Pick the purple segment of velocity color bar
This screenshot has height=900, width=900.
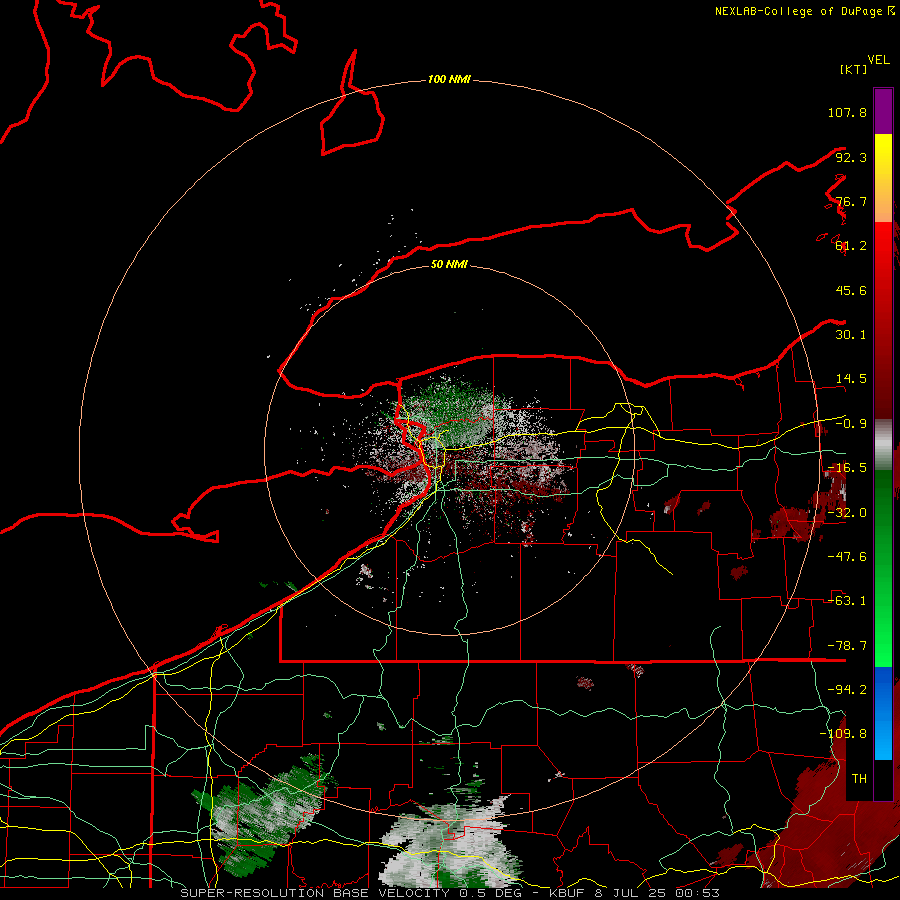coord(883,111)
